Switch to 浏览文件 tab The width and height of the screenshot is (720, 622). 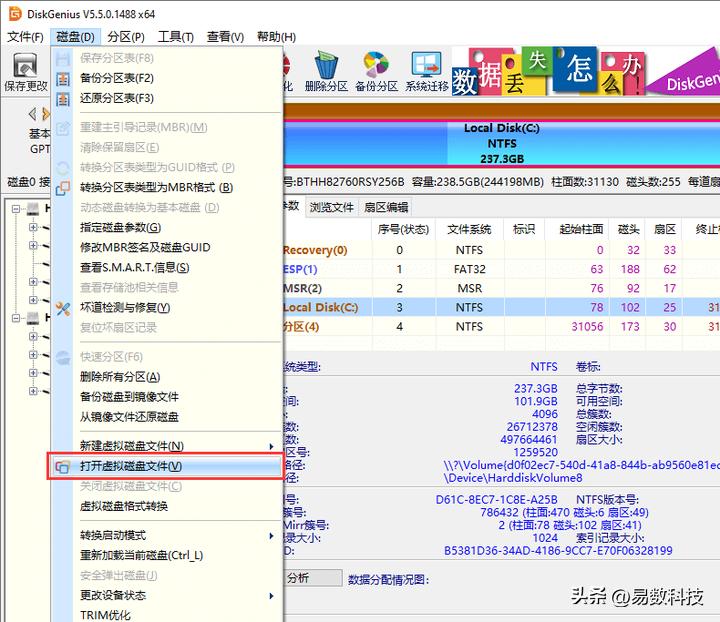coord(332,207)
